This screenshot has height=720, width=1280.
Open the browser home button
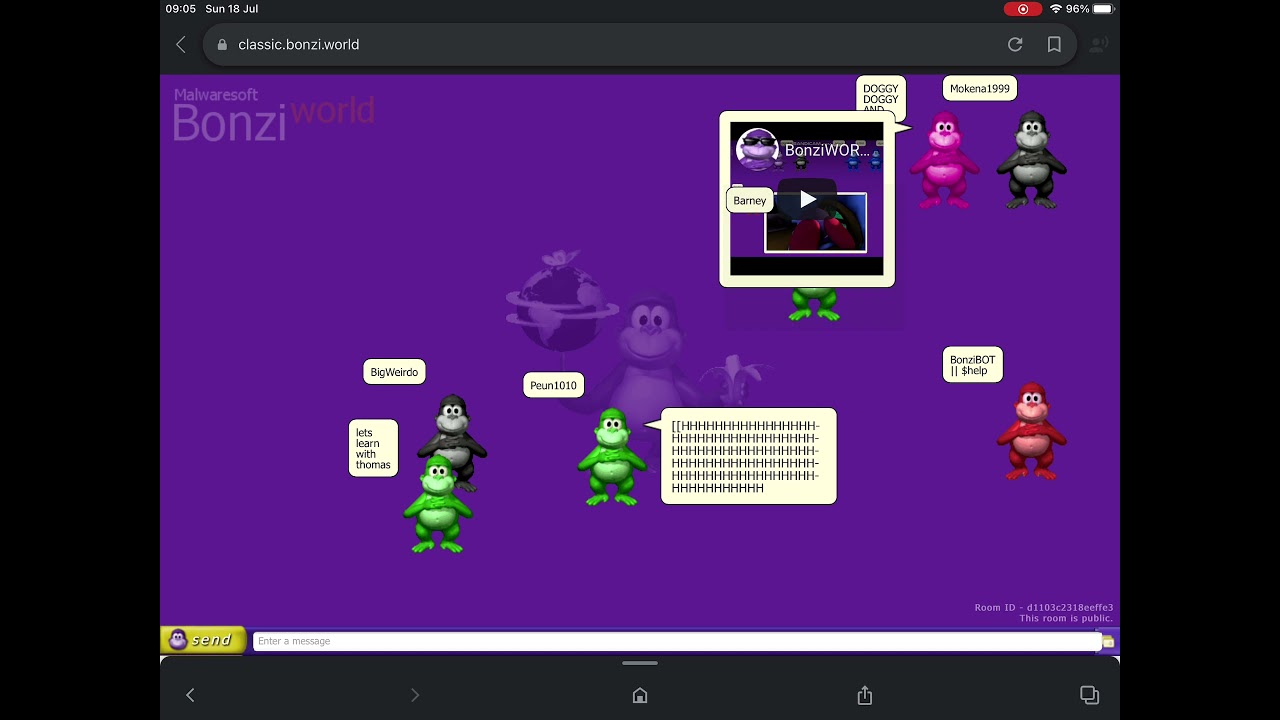640,695
